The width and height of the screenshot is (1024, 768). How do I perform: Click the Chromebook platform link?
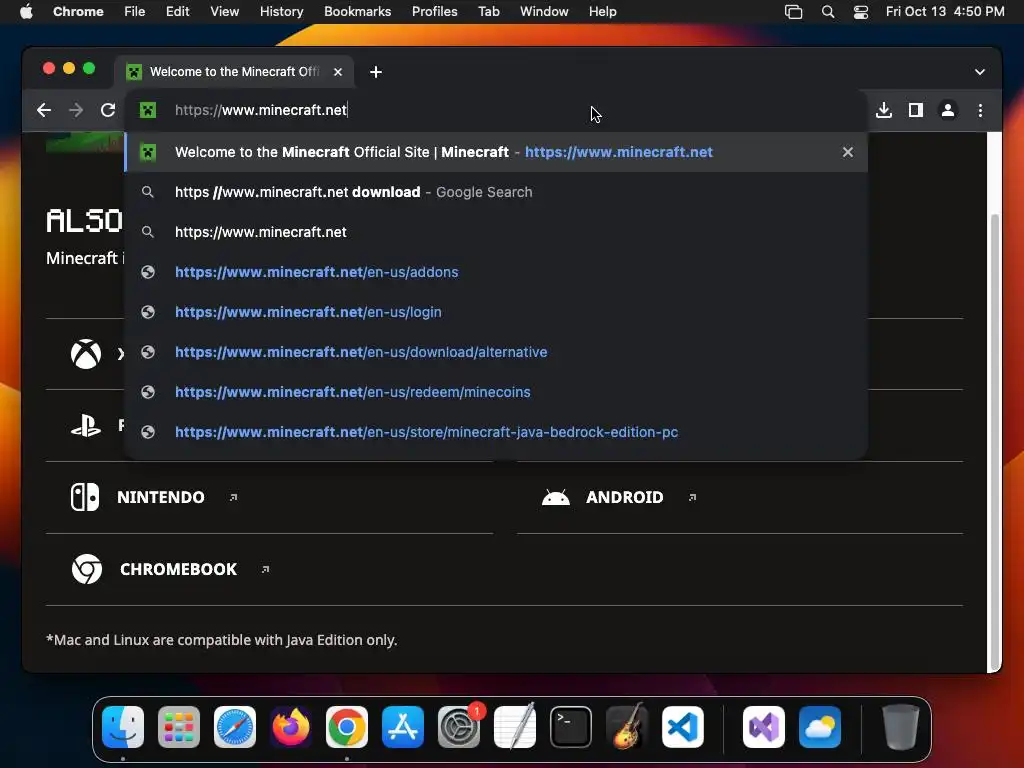click(x=178, y=569)
